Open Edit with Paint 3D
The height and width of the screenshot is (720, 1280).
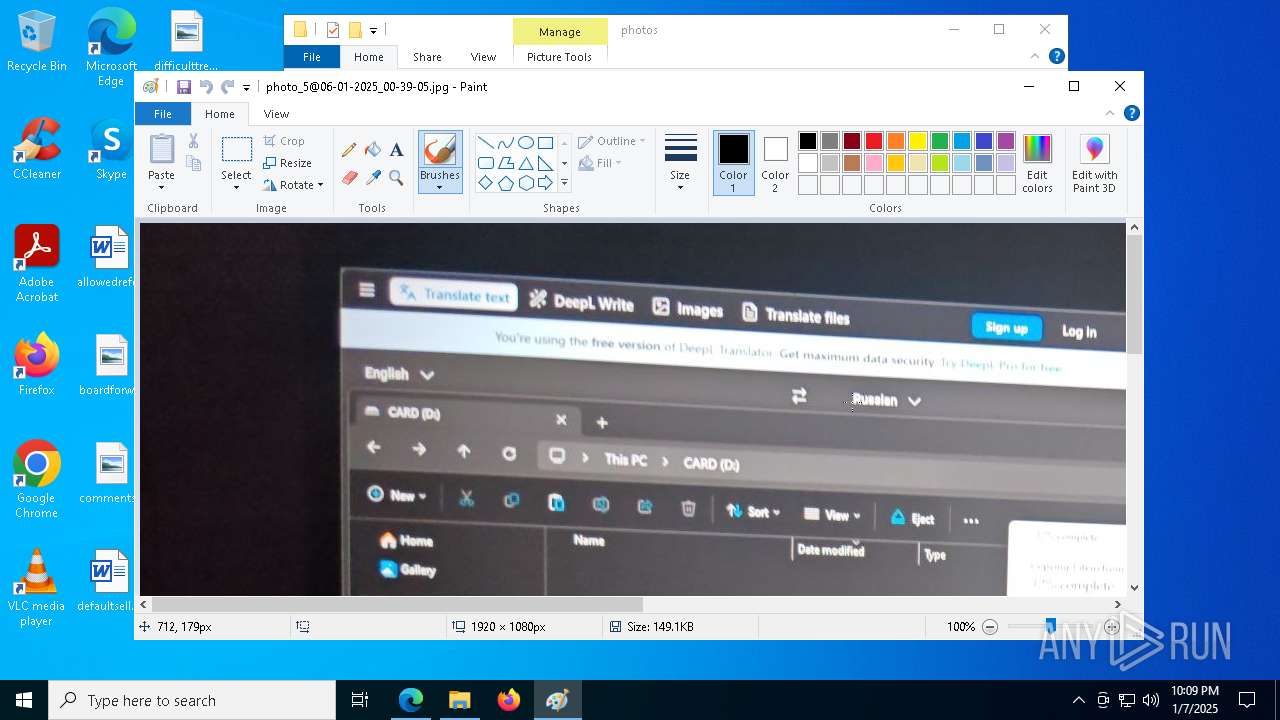(x=1094, y=164)
